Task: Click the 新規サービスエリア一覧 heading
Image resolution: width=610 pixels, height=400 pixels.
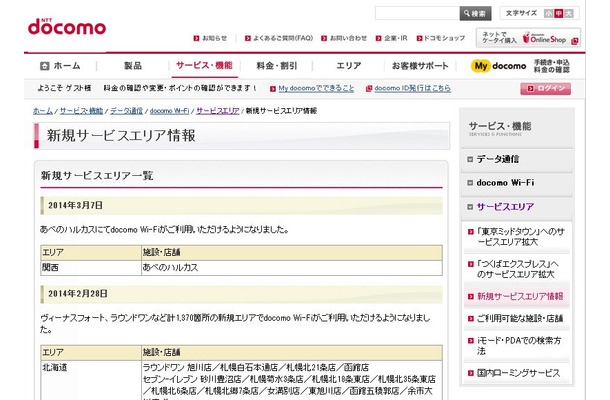Action: tap(97, 175)
